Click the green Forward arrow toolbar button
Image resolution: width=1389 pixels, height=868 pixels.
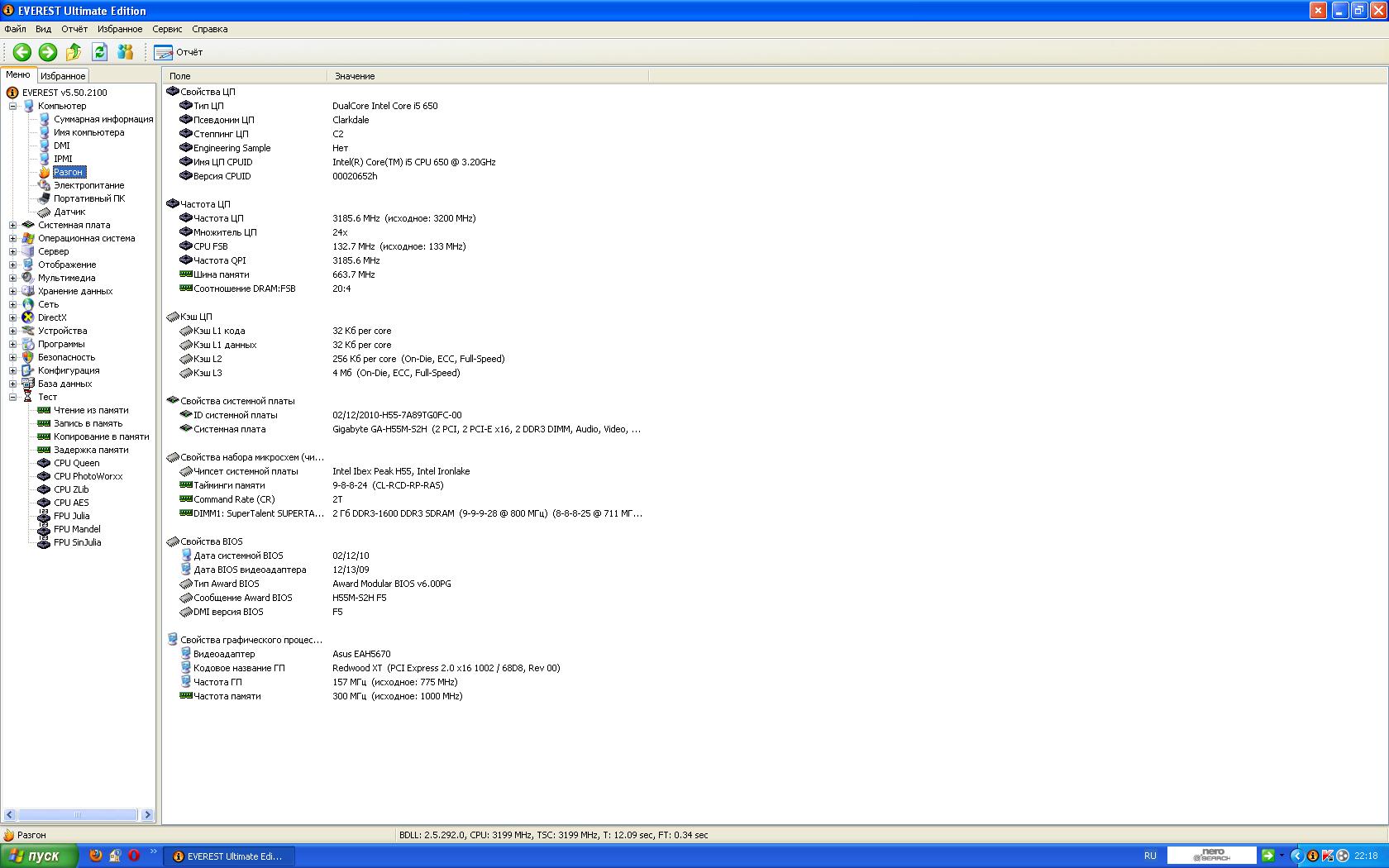pyautogui.click(x=48, y=52)
